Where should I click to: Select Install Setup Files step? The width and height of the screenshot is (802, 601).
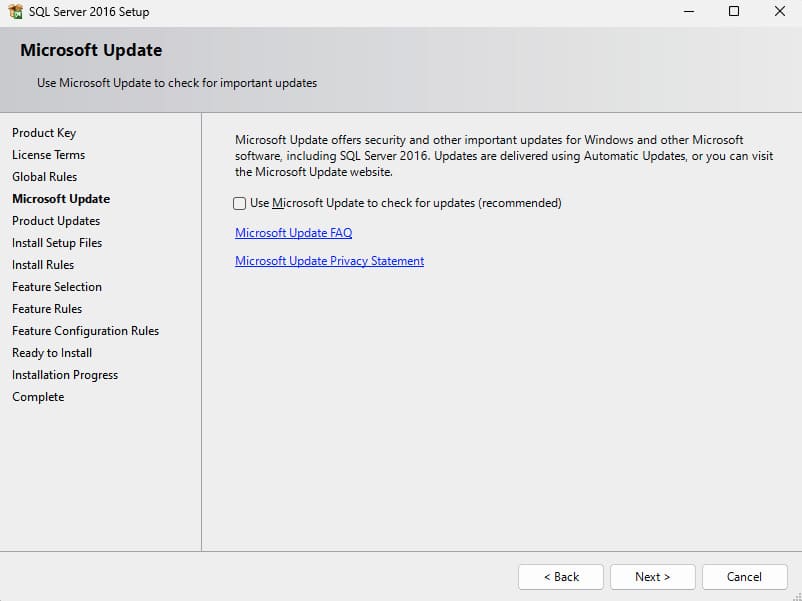(x=57, y=243)
